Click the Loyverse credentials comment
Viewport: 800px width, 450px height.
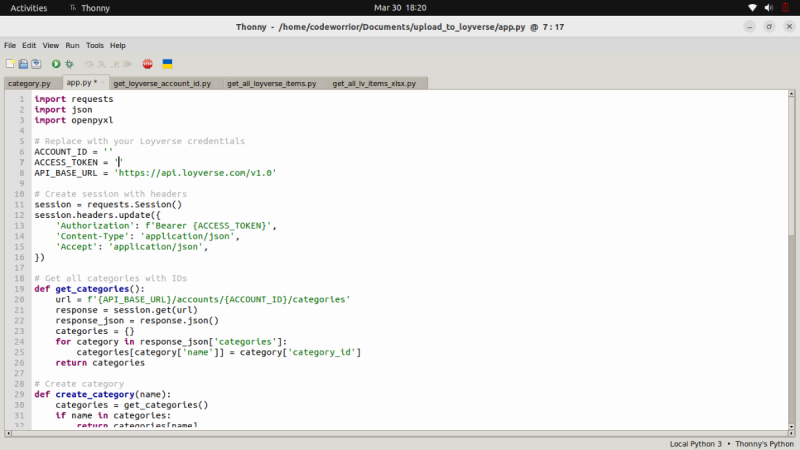point(139,141)
